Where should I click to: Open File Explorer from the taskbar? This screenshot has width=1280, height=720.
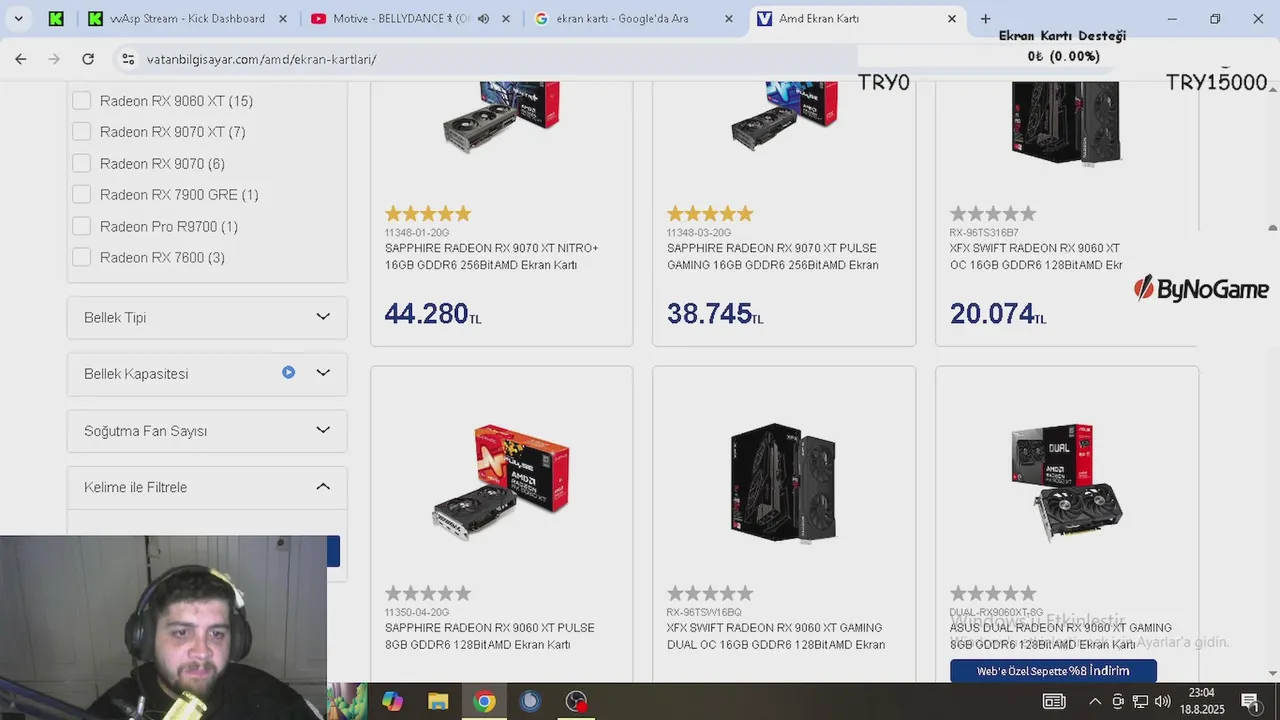(x=438, y=701)
